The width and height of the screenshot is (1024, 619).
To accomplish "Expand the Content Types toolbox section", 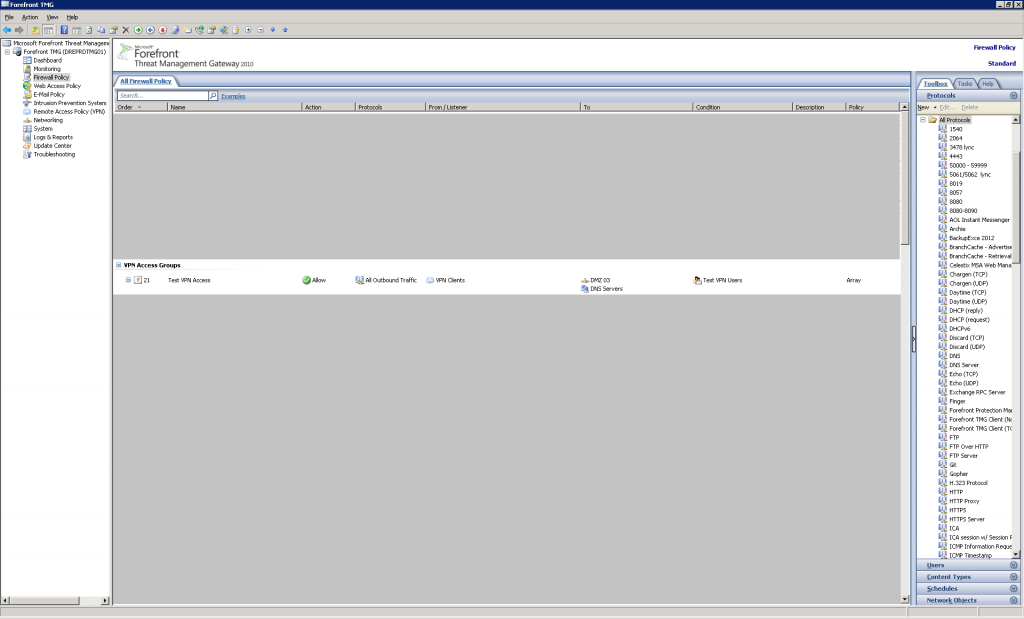I will [x=1014, y=577].
